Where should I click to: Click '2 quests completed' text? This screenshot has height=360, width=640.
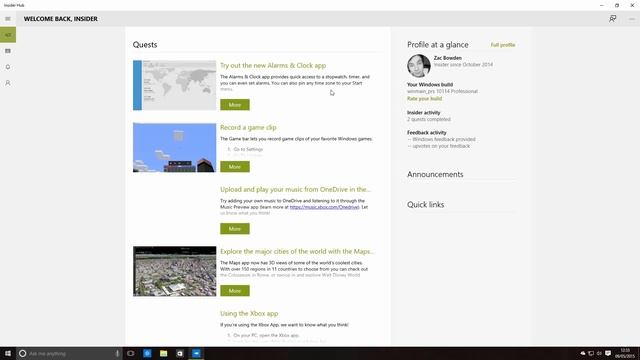click(429, 120)
